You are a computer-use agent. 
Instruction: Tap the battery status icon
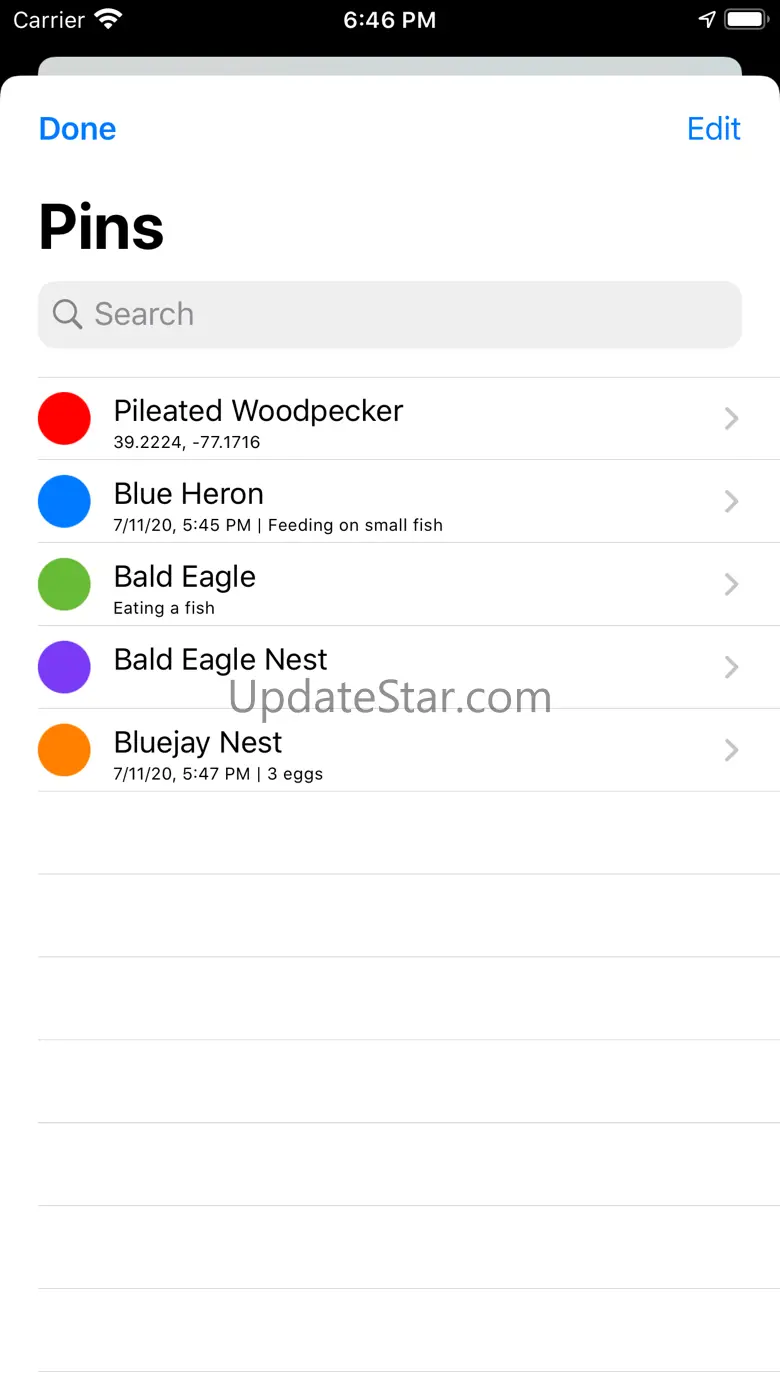click(745, 20)
